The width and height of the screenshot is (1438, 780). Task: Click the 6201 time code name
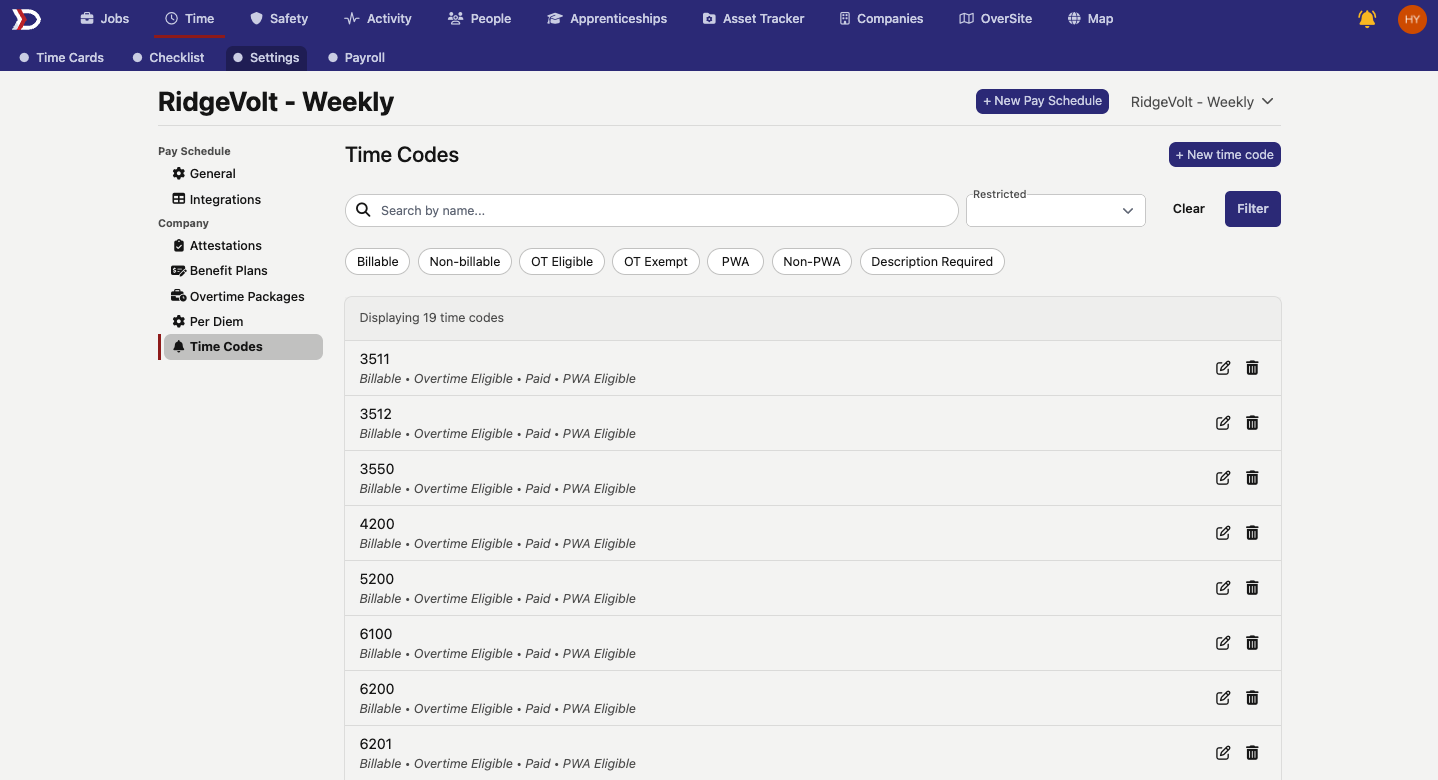376,744
